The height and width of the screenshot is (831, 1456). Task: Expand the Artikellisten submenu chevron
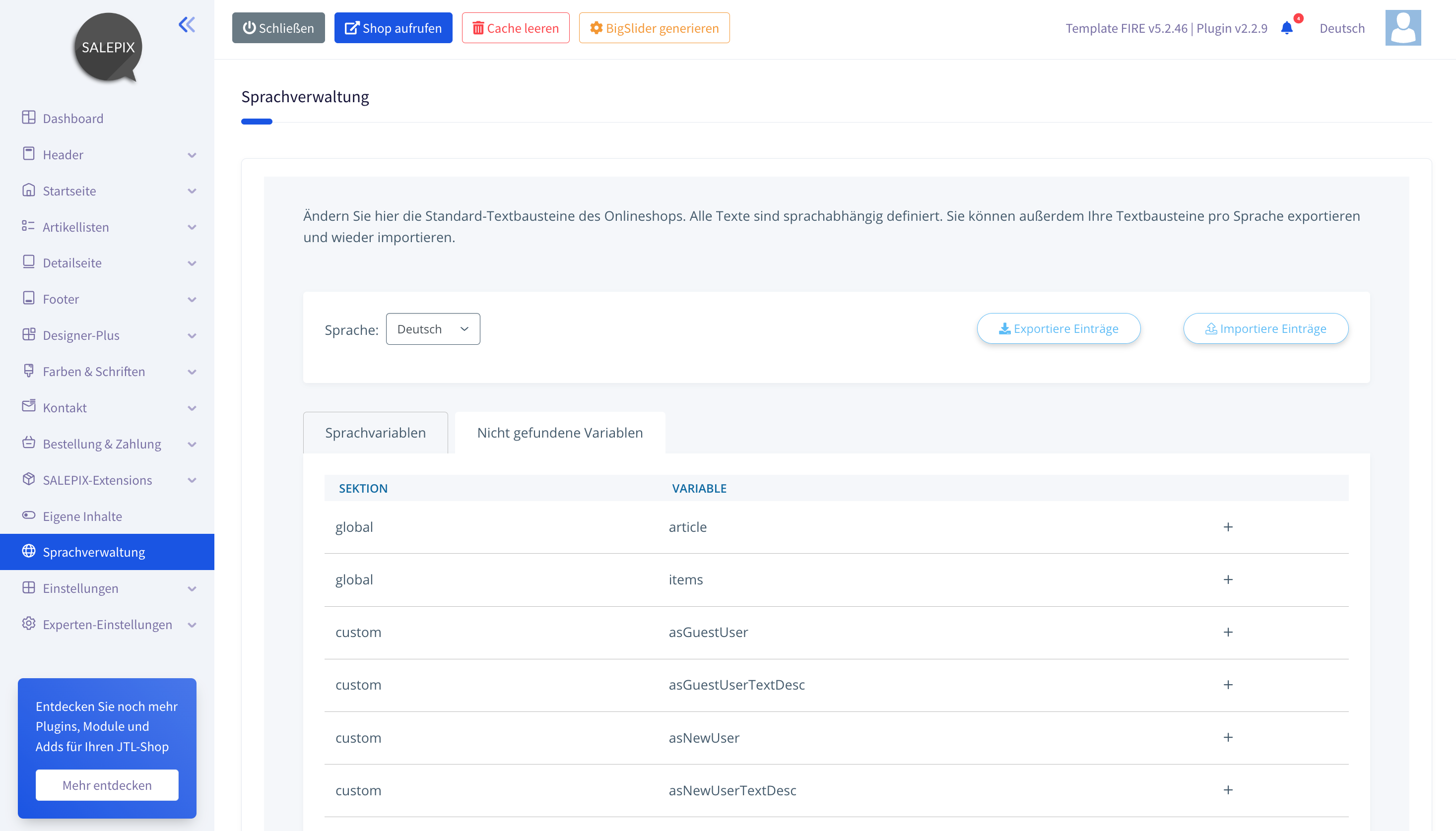[192, 227]
